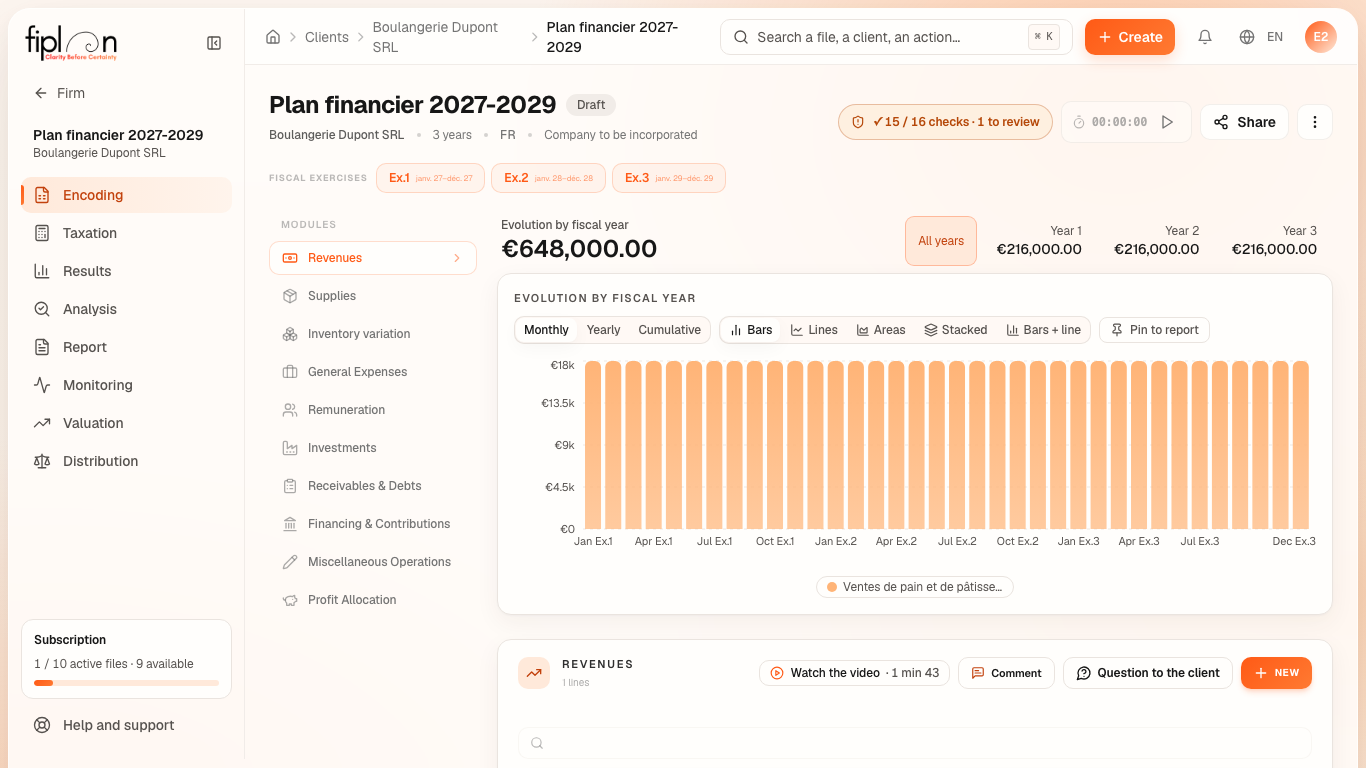Select the Ex.1 fiscal exercise
This screenshot has width=1366, height=768.
(x=431, y=178)
